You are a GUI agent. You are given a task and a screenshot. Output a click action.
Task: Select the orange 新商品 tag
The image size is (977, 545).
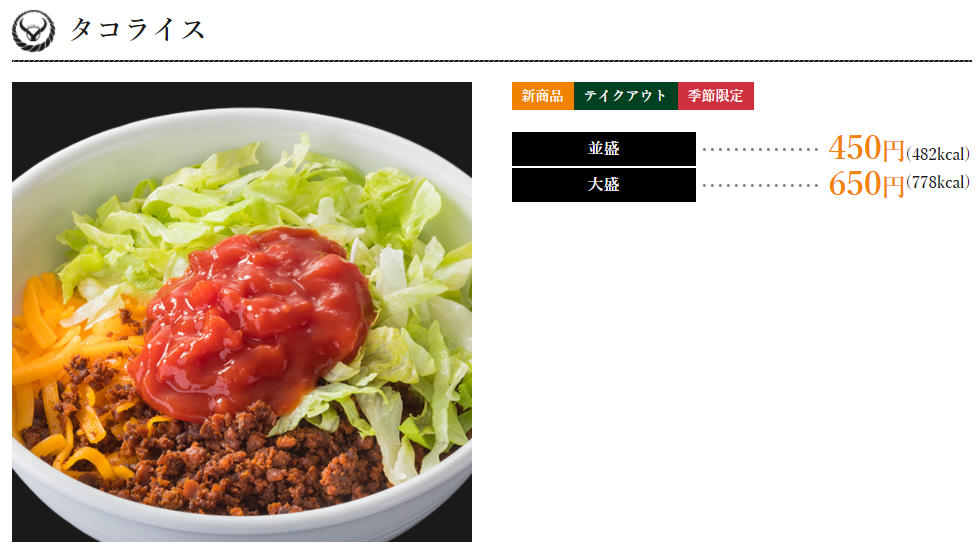[x=543, y=96]
